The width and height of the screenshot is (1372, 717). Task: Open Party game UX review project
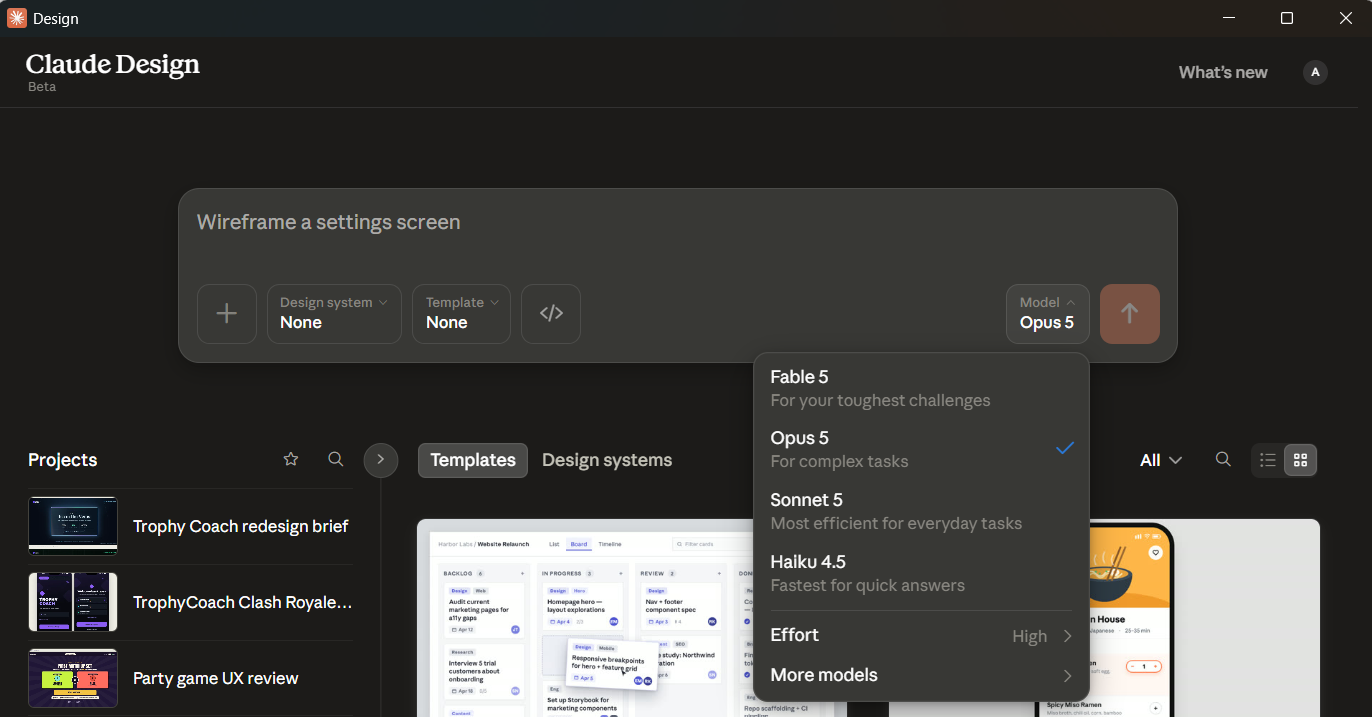pyautogui.click(x=216, y=678)
